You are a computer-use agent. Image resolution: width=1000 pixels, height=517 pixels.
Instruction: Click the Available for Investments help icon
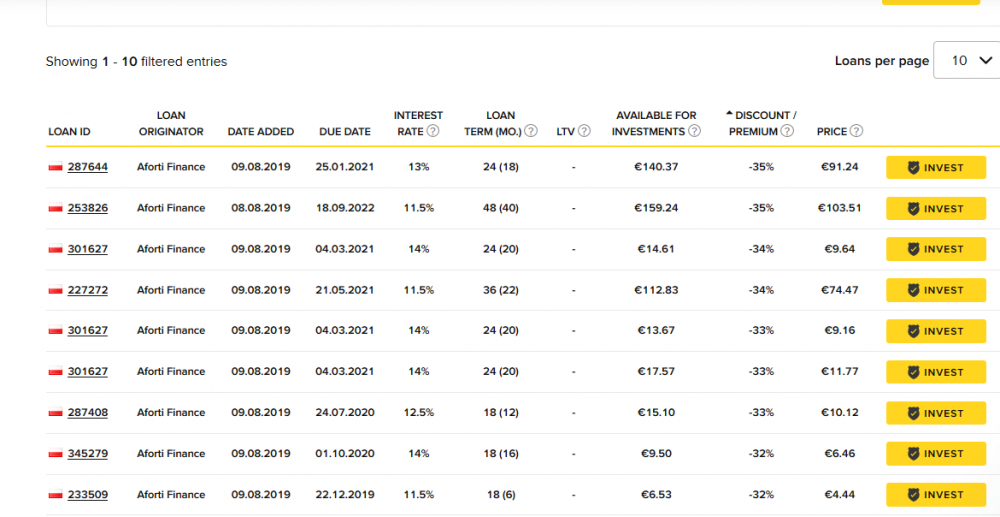694,131
